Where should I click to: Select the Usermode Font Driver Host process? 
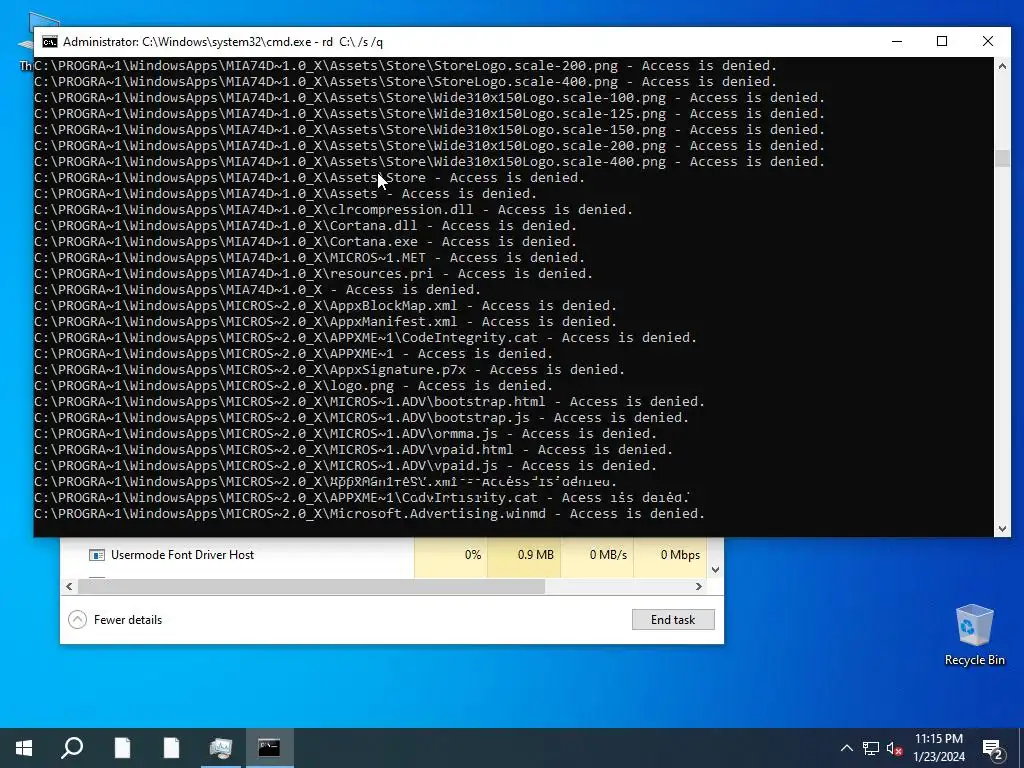(x=384, y=555)
